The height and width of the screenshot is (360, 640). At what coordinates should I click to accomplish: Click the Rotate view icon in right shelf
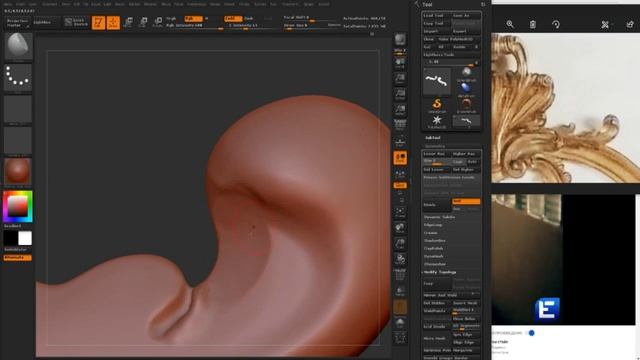(x=400, y=259)
